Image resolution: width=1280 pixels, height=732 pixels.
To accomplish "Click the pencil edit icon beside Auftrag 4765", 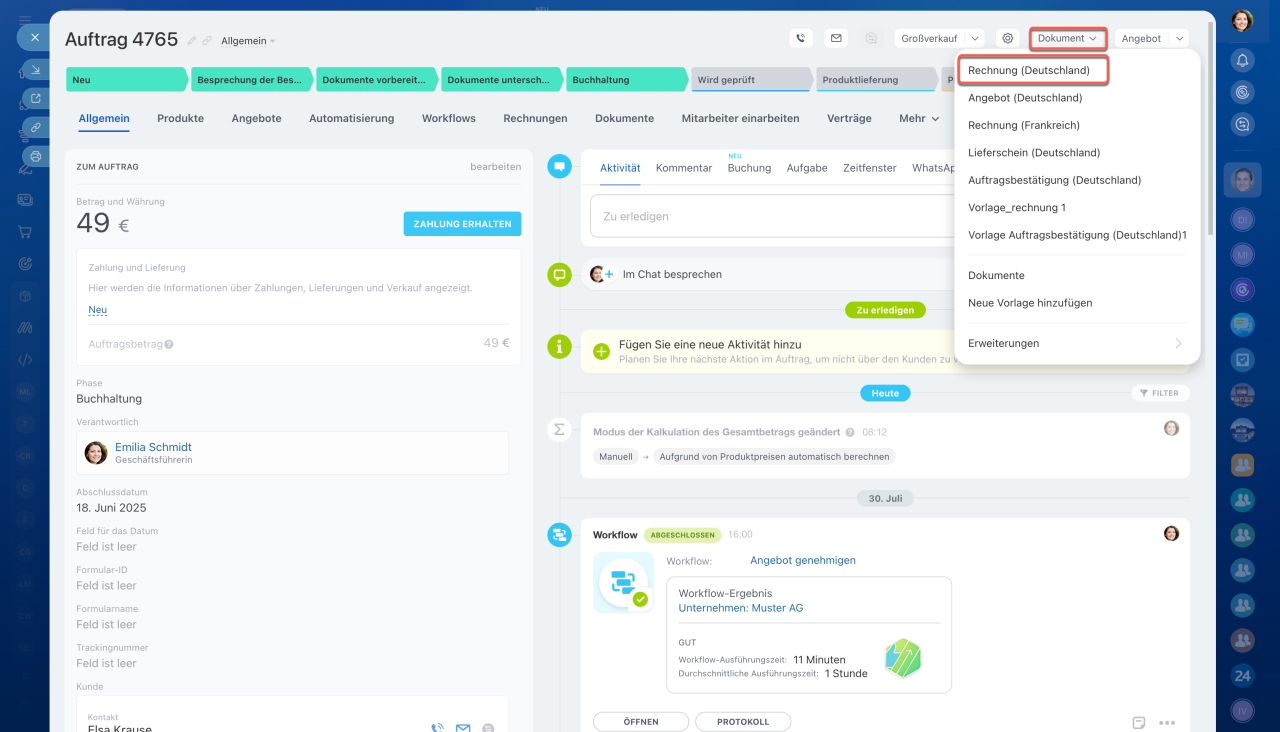I will 192,41.
